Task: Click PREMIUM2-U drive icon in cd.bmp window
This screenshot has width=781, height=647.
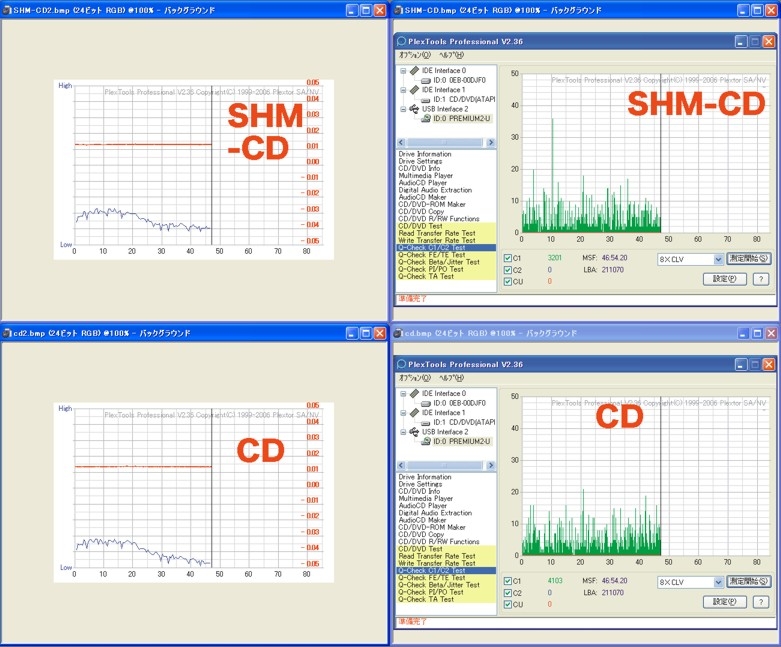Action: point(425,441)
